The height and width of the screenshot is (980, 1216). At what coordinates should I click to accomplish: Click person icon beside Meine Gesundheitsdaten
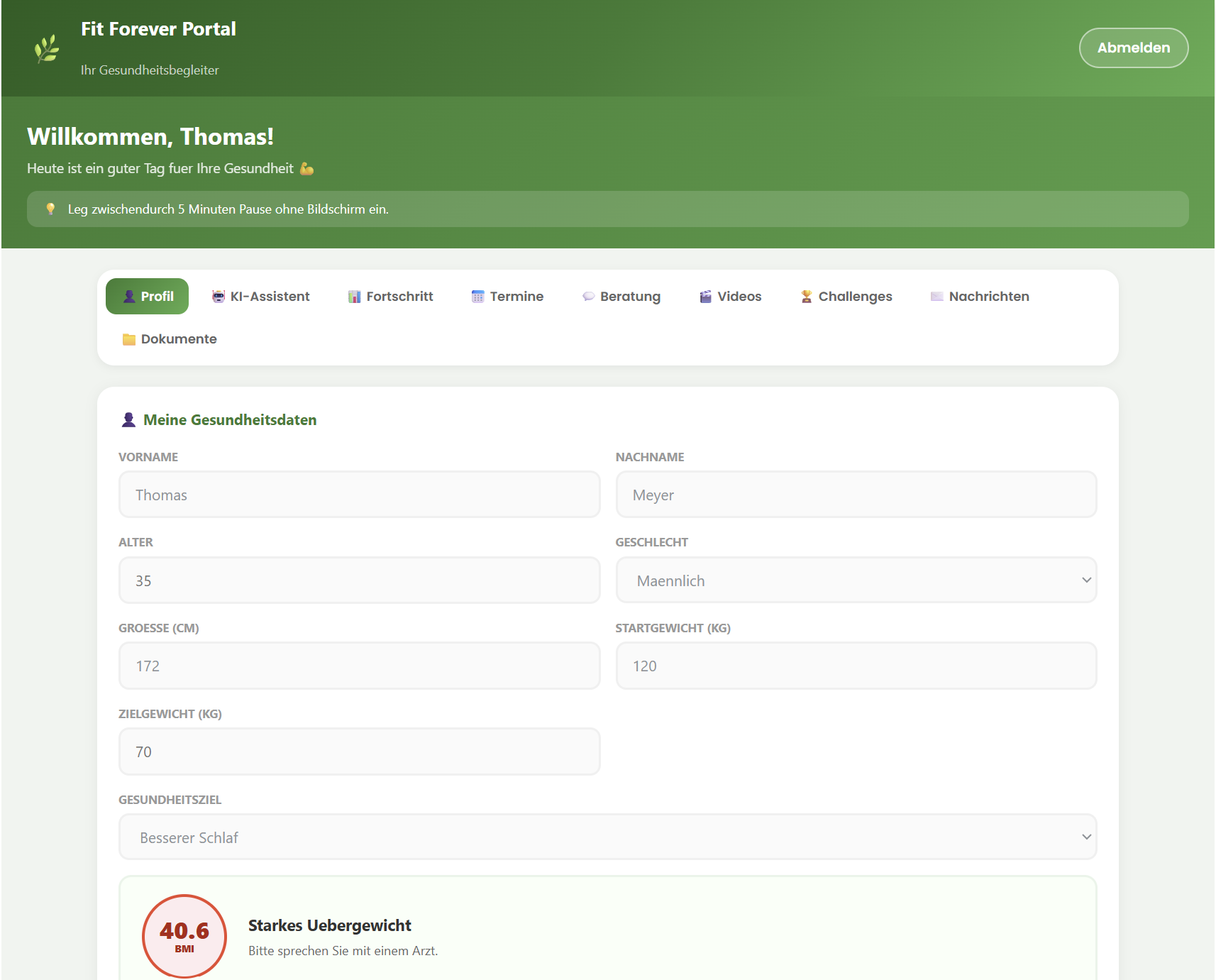[x=128, y=420]
